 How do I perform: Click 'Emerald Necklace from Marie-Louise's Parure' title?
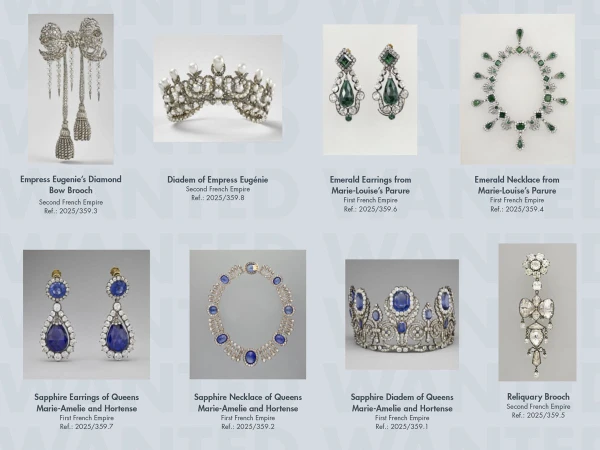coord(517,185)
